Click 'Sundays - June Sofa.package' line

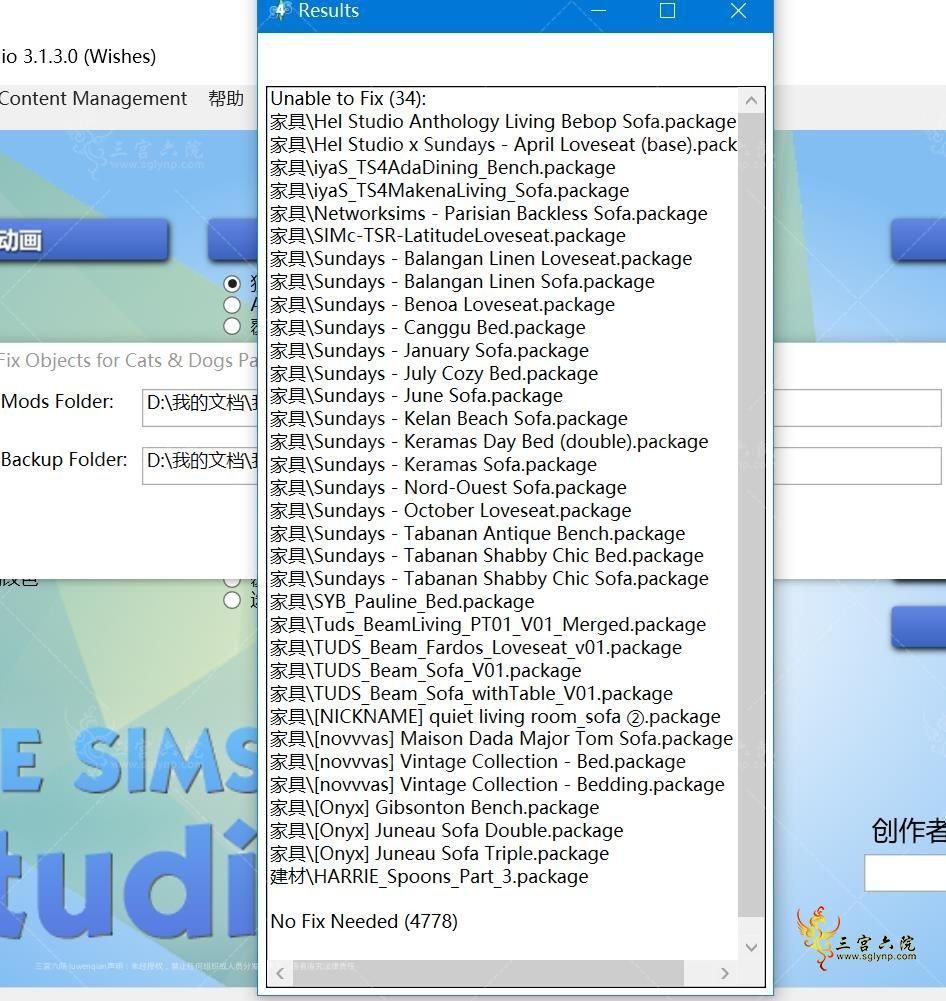click(x=416, y=396)
